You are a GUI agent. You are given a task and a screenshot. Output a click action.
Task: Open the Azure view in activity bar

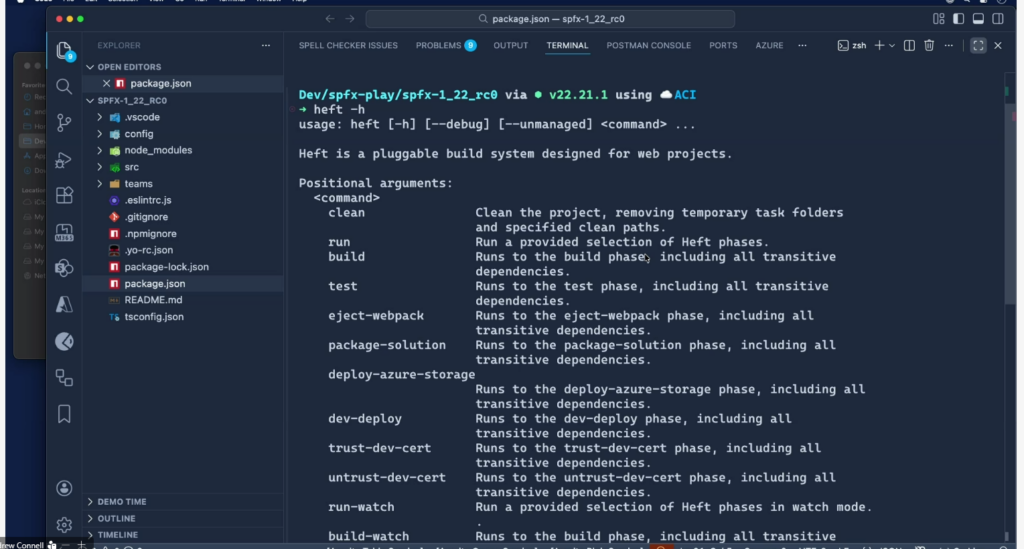[x=64, y=304]
